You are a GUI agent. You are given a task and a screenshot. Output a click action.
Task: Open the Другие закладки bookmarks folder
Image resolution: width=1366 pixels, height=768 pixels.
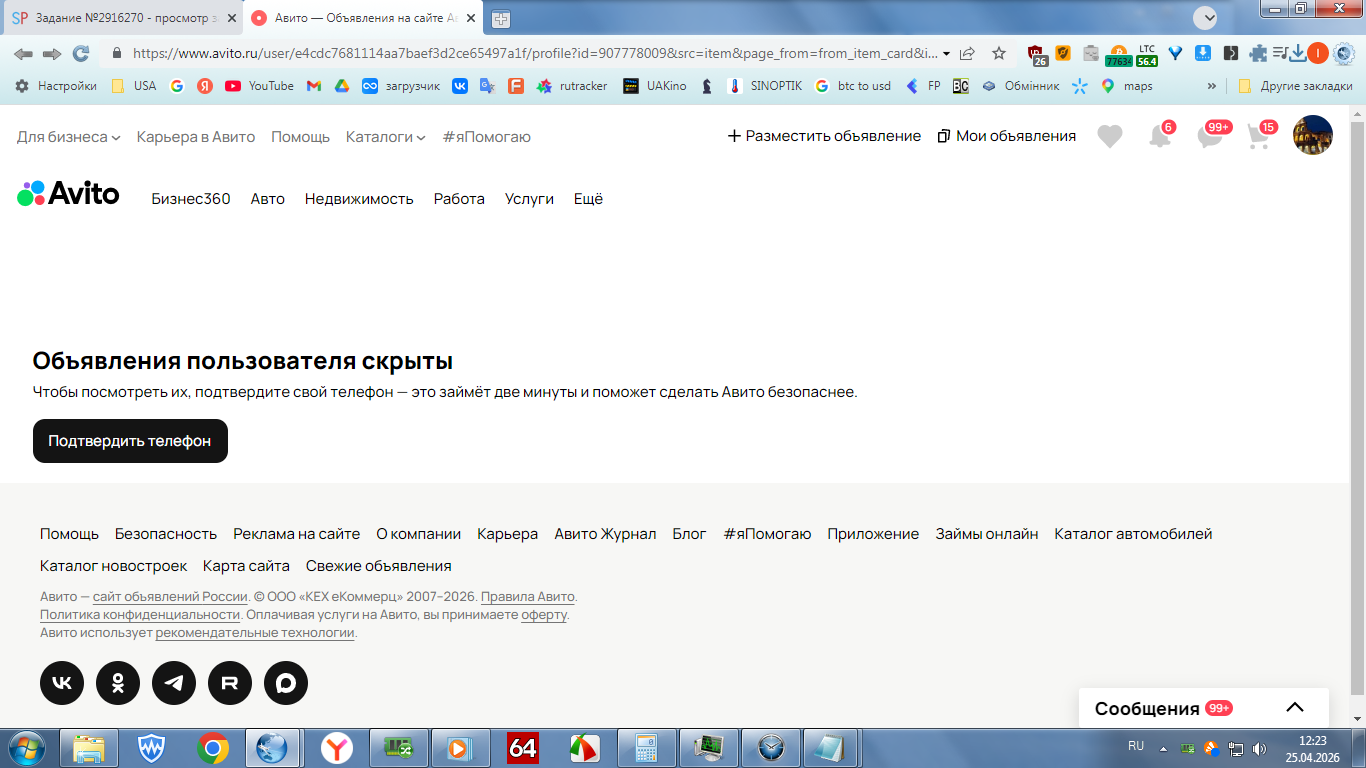click(x=1295, y=86)
